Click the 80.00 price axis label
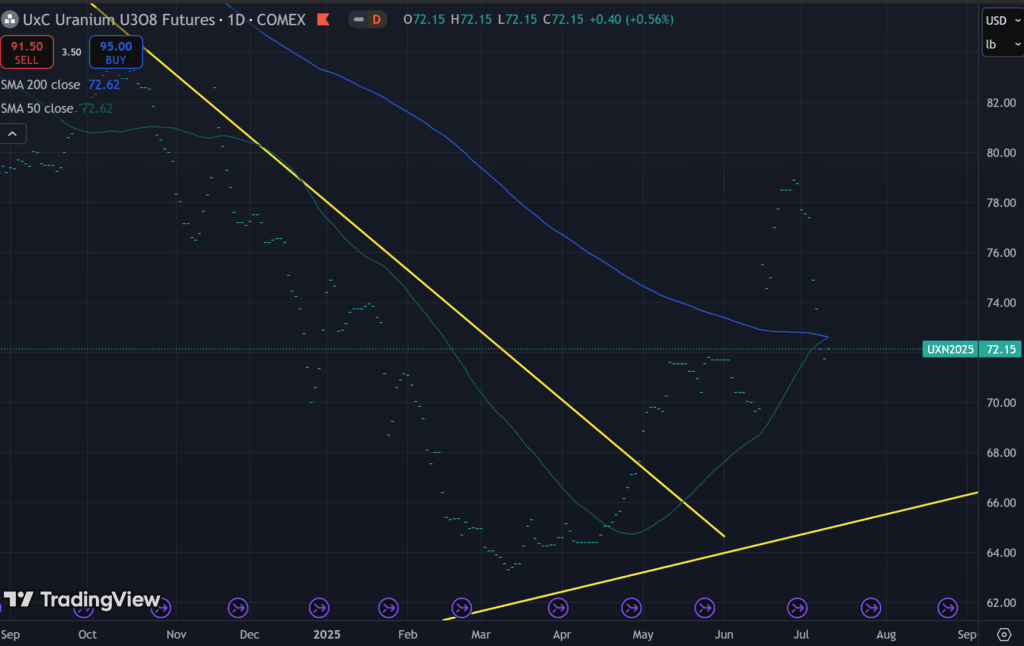This screenshot has height=646, width=1024. click(1001, 153)
